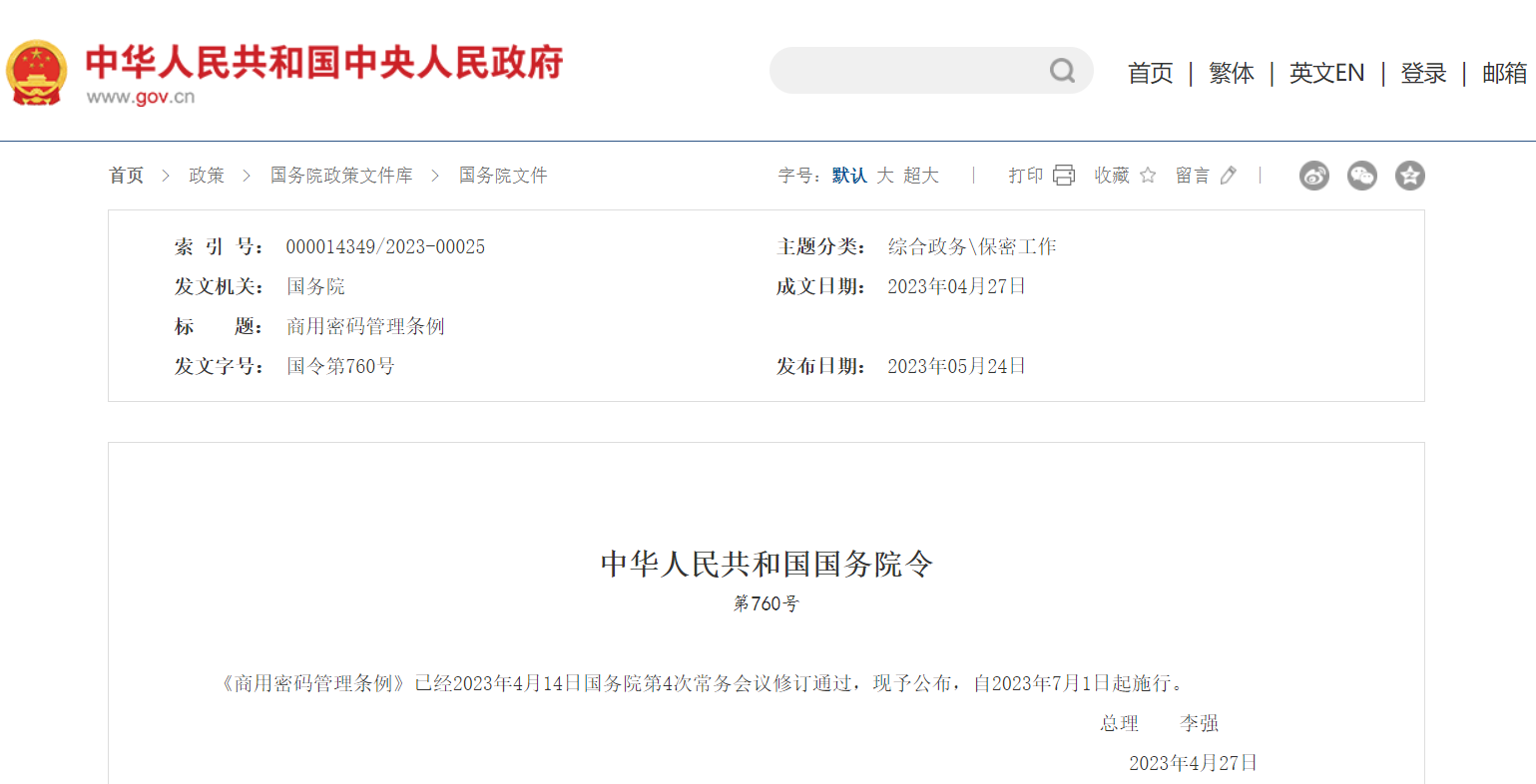Click the 索引号 label

[219, 247]
